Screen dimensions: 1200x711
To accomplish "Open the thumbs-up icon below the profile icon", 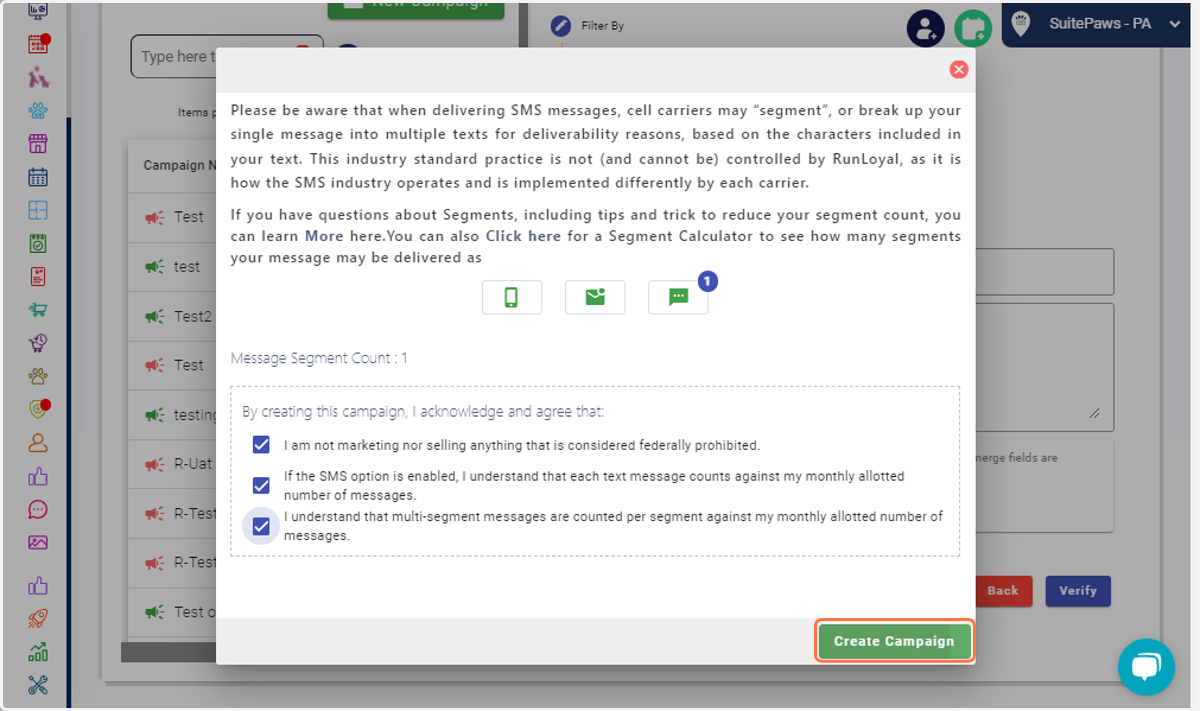I will point(38,476).
